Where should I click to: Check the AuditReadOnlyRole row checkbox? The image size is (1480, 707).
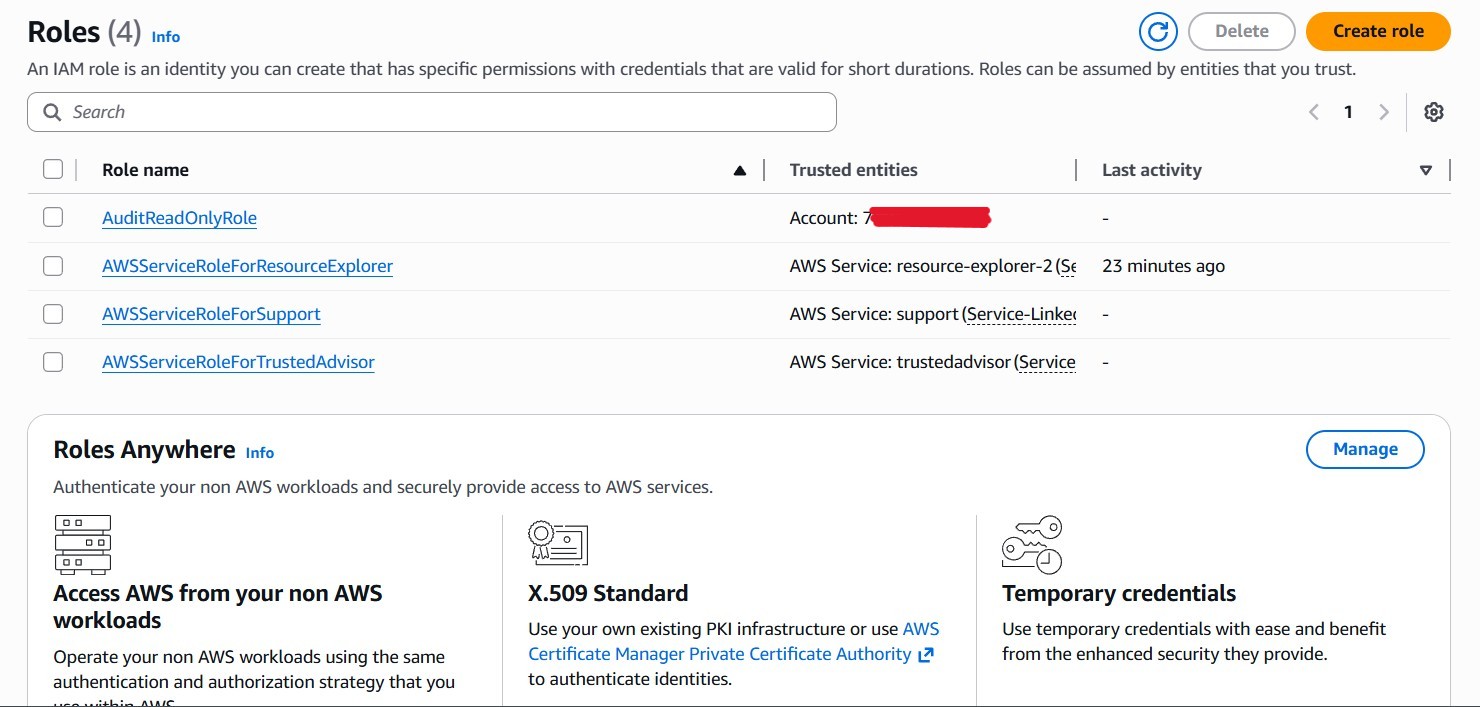[53, 216]
